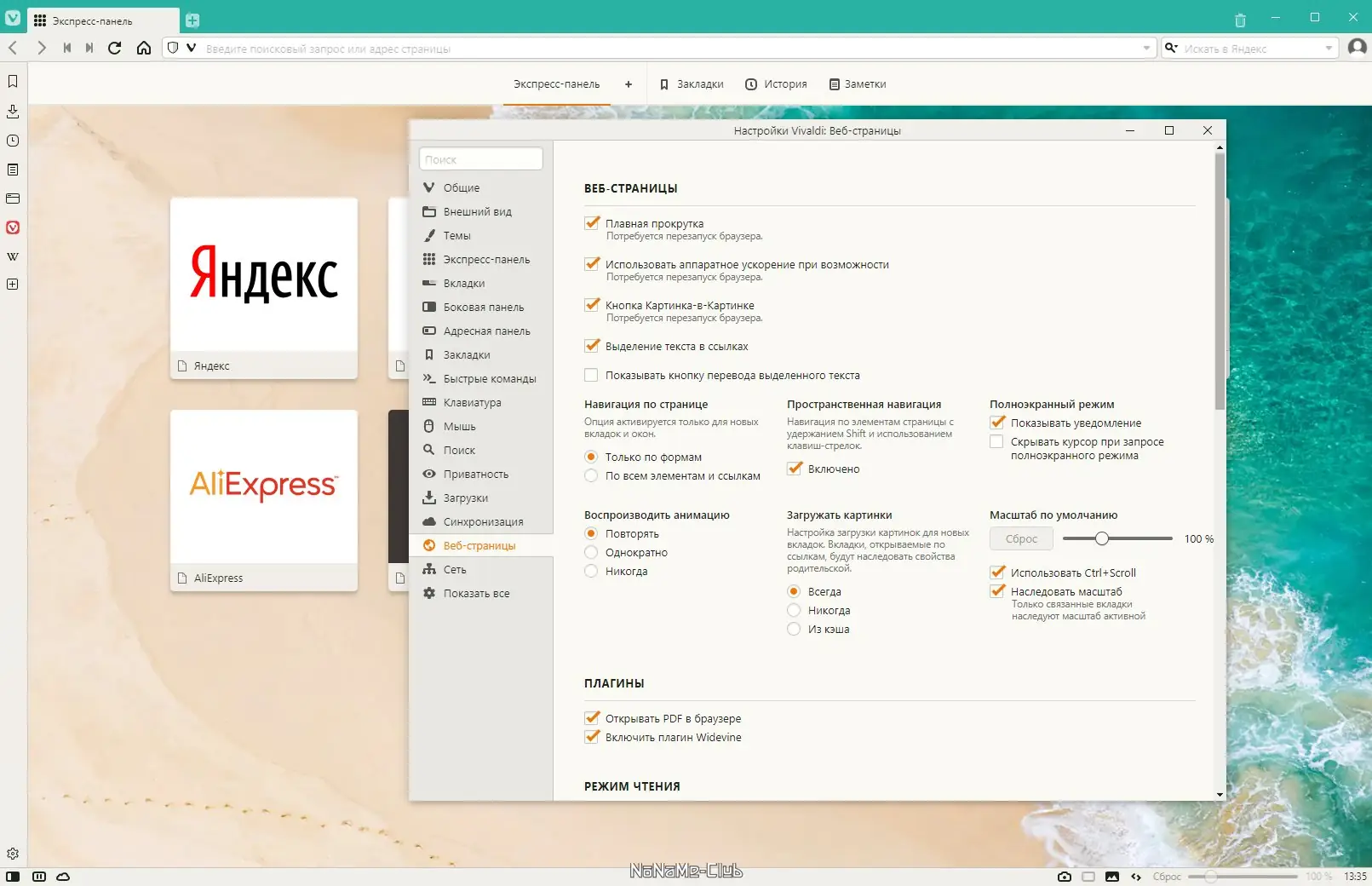Open the Сеть settings section
1372x886 pixels.
click(454, 569)
